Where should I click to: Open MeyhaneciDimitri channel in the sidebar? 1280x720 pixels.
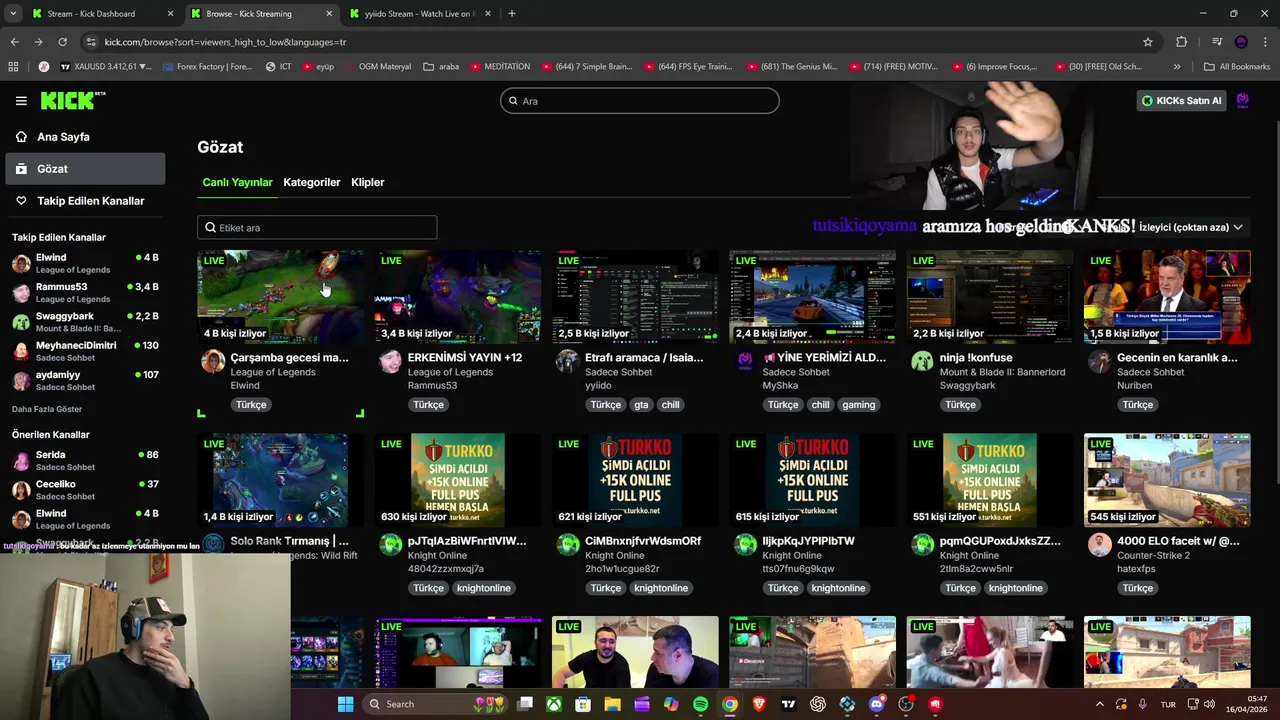point(85,351)
